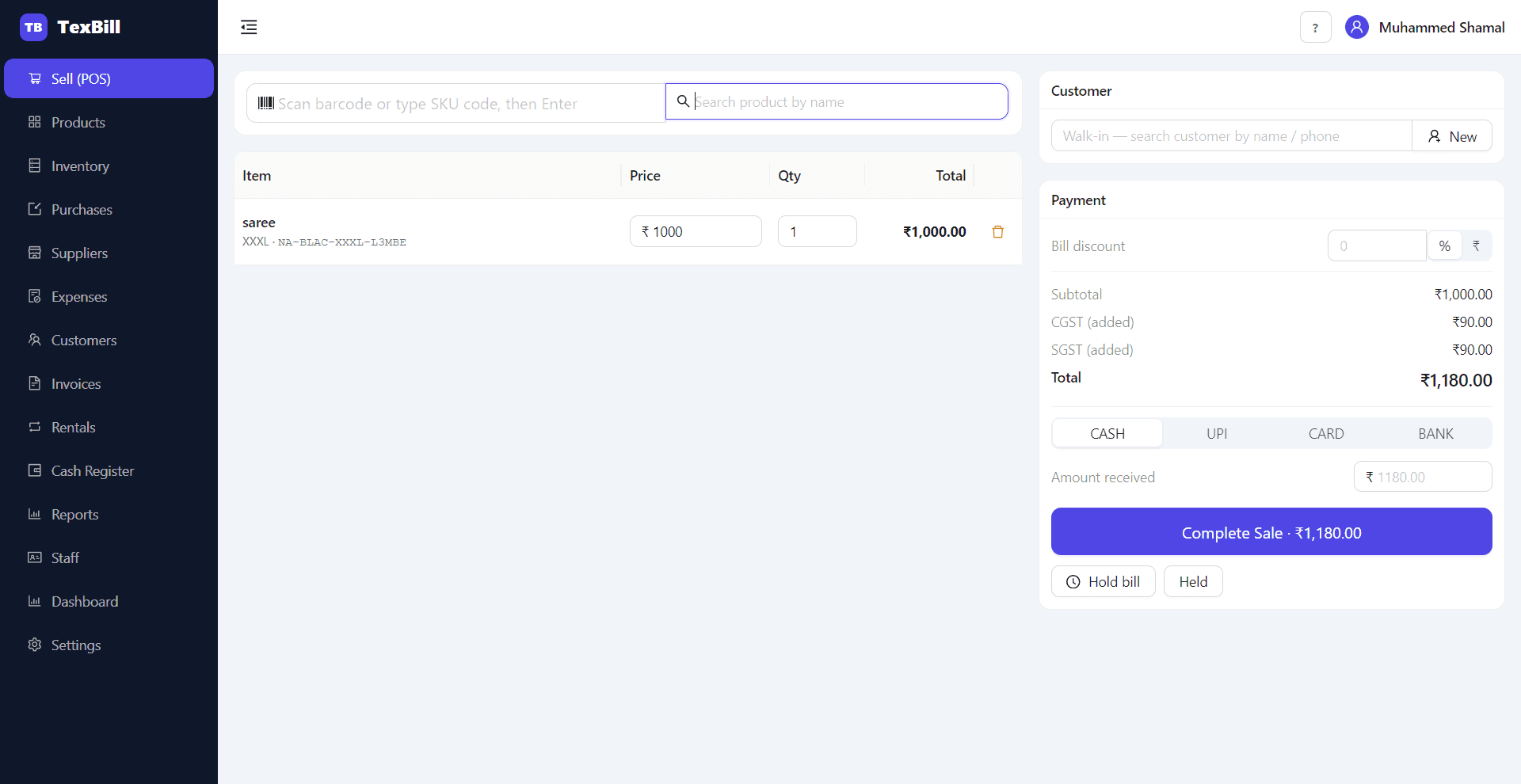Viewport: 1521px width, 784px height.
Task: Click the Purchases icon in sidebar
Action: tap(35, 209)
